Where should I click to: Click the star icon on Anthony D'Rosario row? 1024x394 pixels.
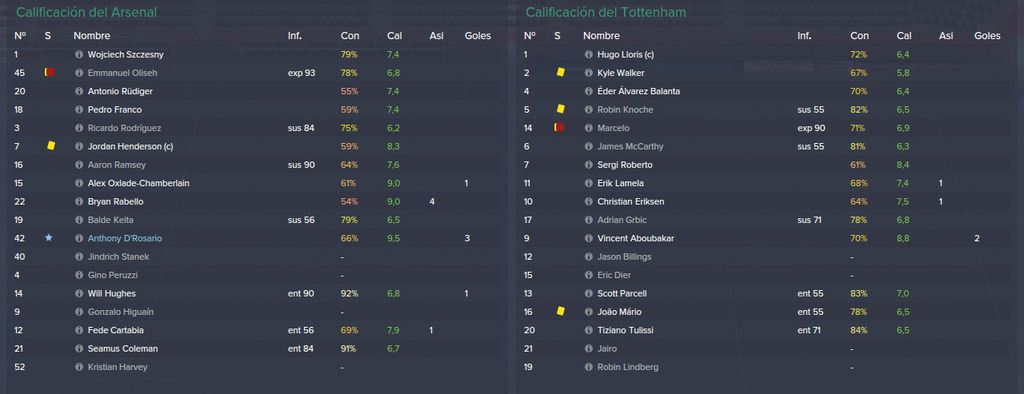pos(48,238)
